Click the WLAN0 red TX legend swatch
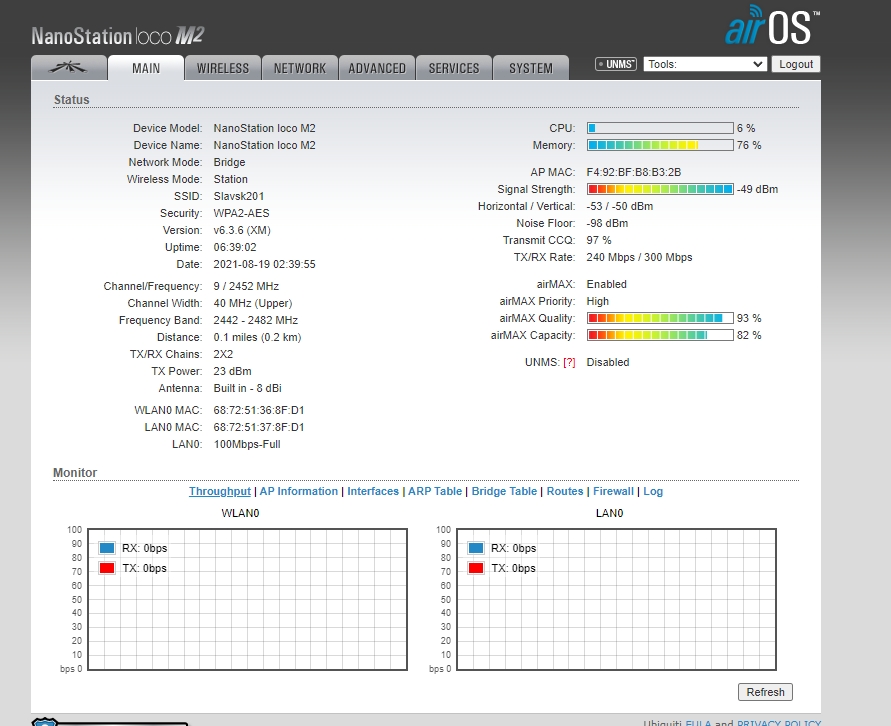 tap(107, 568)
